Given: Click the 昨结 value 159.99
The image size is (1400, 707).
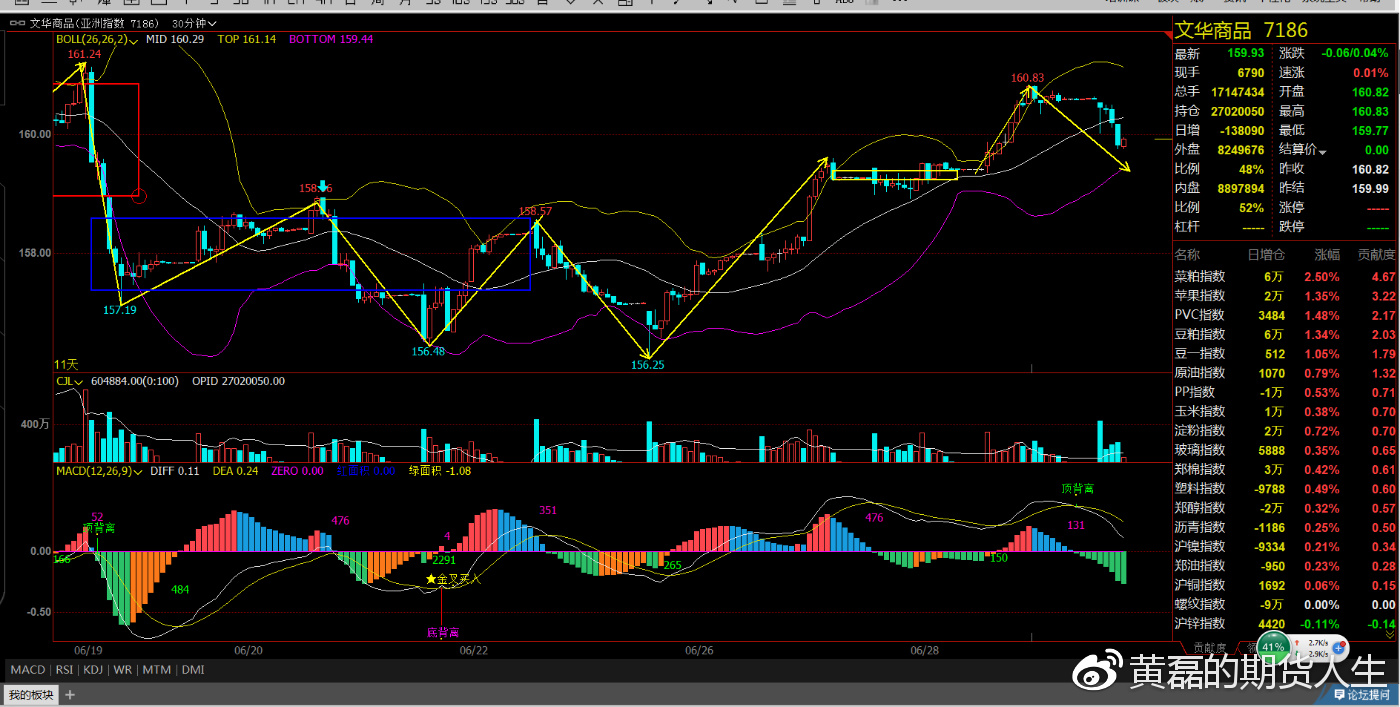Looking at the screenshot, I should tap(1370, 188).
